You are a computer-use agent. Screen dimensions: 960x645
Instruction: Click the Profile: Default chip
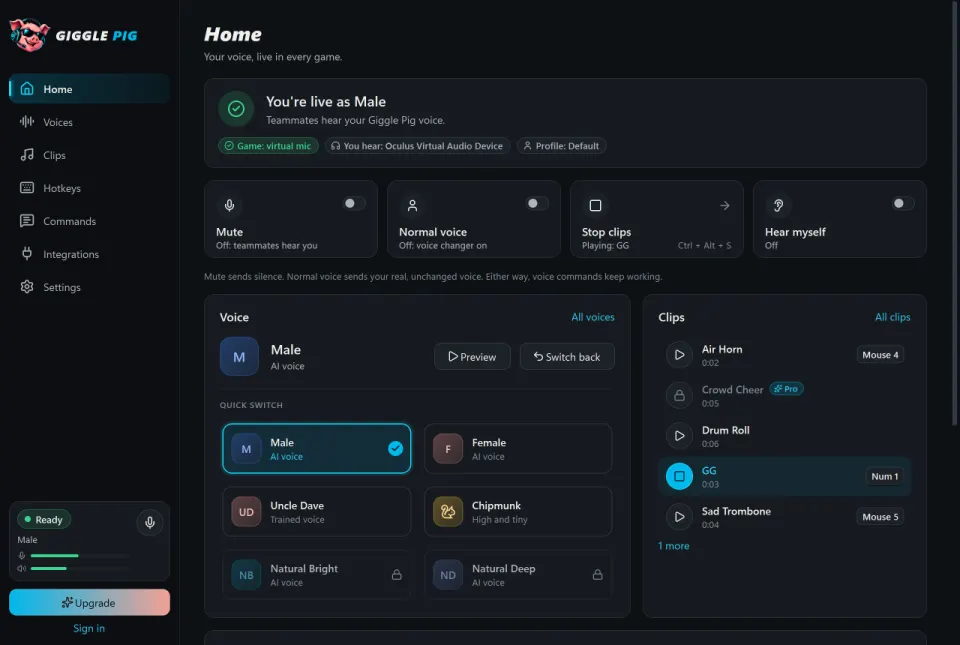coord(561,146)
